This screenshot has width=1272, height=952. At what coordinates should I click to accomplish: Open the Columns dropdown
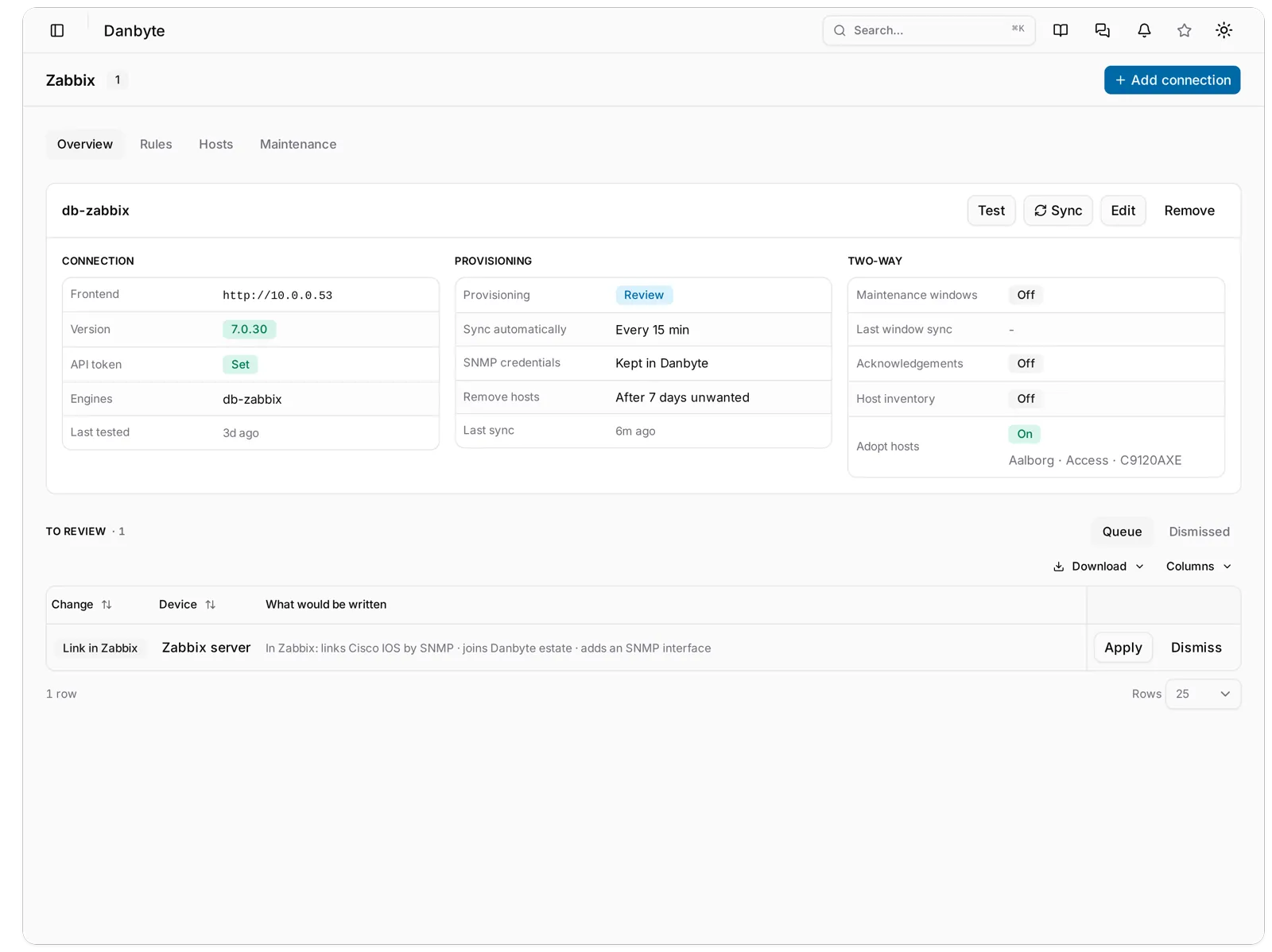(x=1199, y=567)
